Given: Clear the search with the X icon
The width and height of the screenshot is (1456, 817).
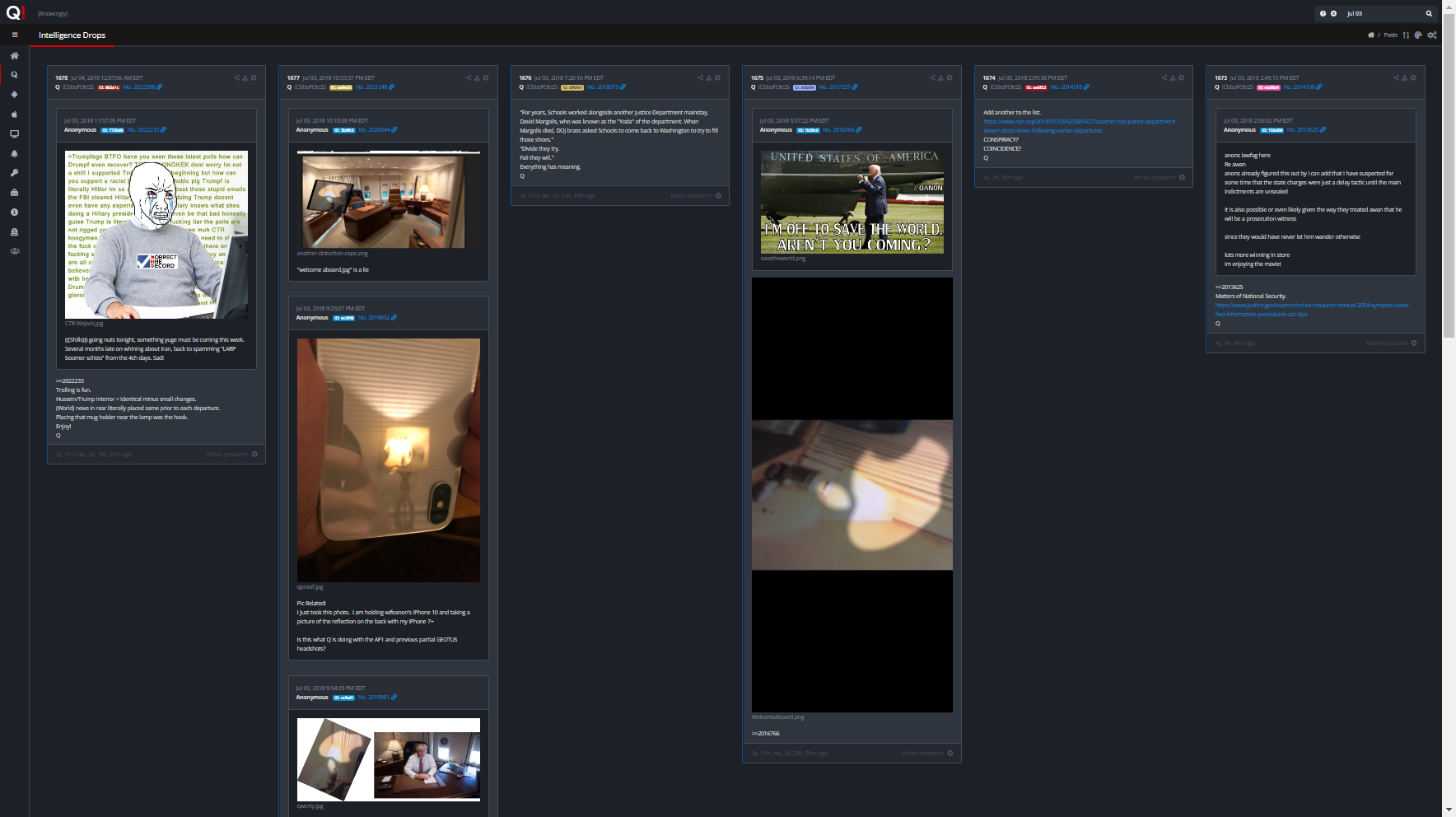Looking at the screenshot, I should click(1333, 14).
